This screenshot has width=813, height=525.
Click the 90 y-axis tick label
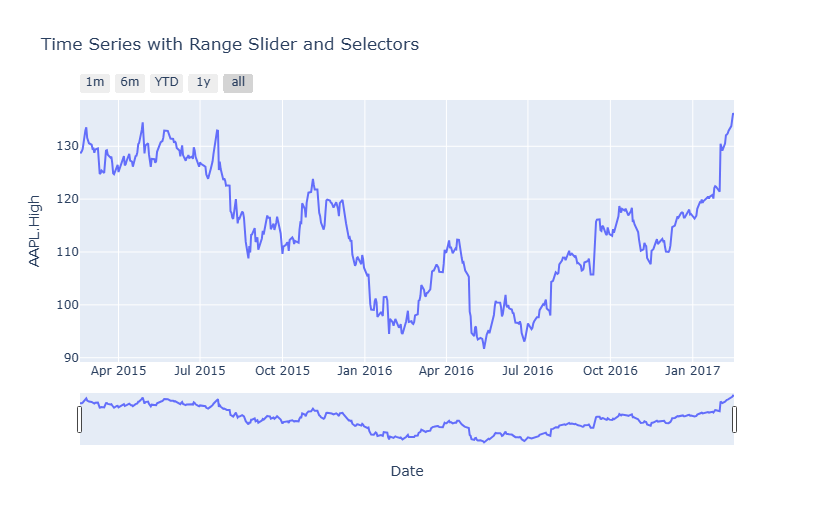click(70, 358)
